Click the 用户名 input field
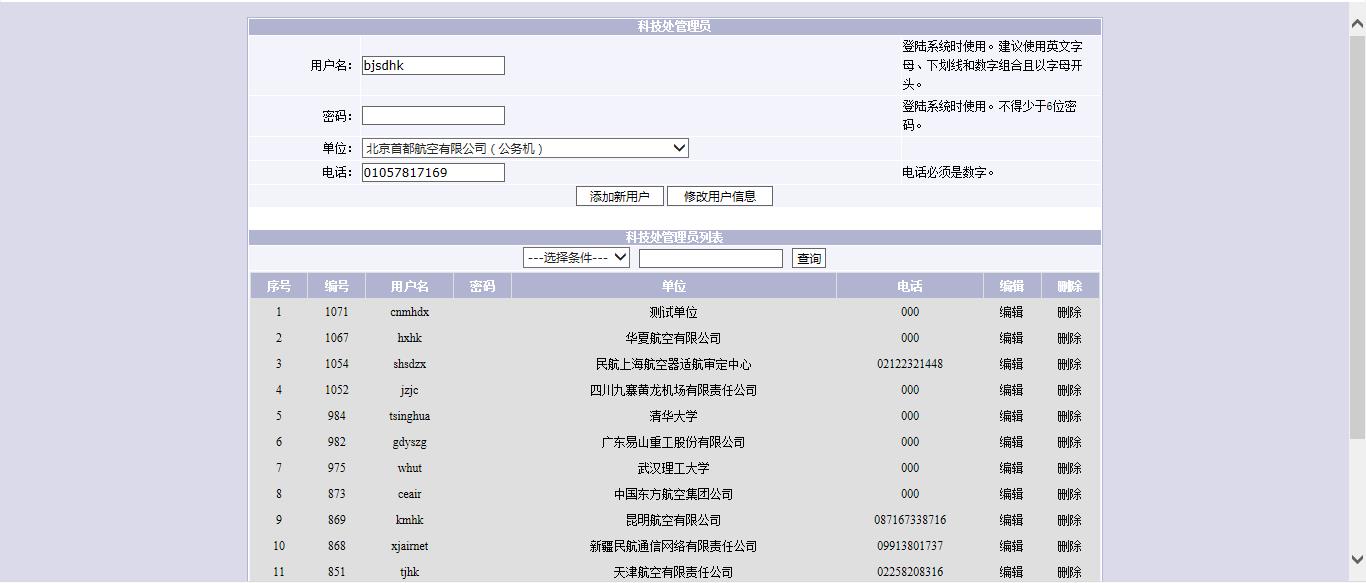This screenshot has width=1366, height=583. (x=433, y=65)
